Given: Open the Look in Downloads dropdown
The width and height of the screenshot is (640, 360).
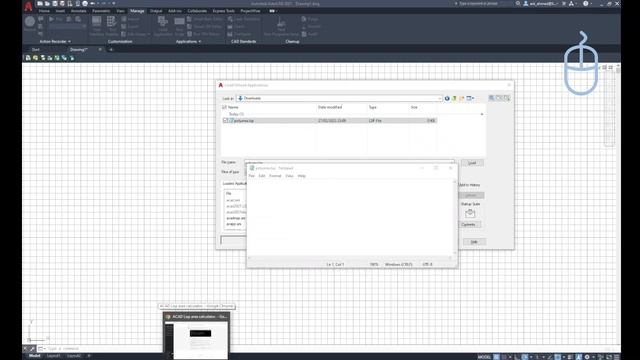Looking at the screenshot, I should click(x=440, y=98).
